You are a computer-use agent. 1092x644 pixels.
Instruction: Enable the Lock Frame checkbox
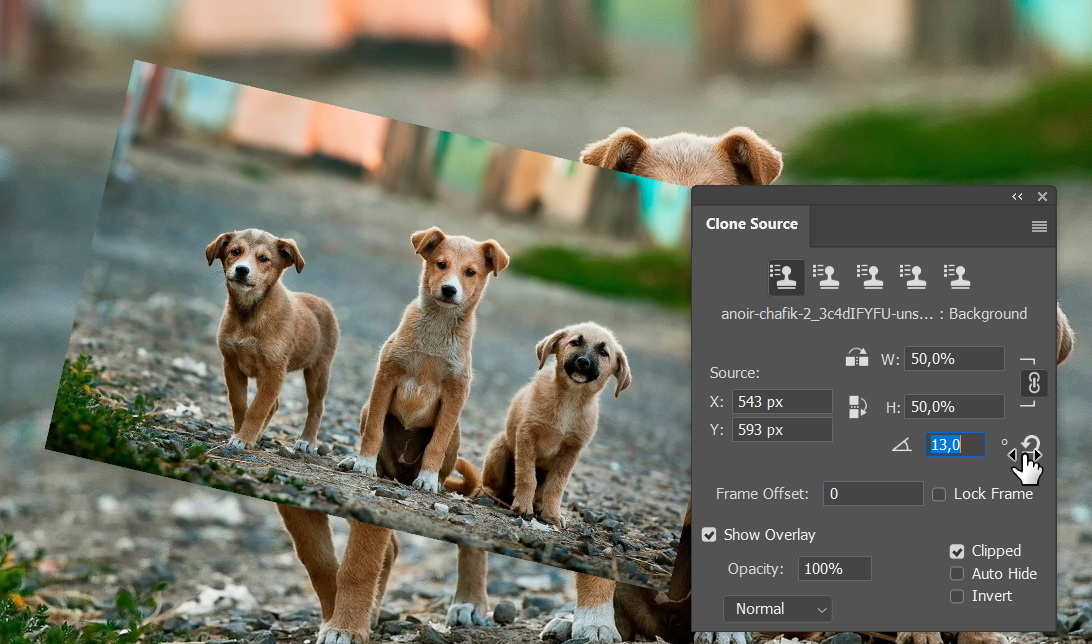[x=939, y=494]
